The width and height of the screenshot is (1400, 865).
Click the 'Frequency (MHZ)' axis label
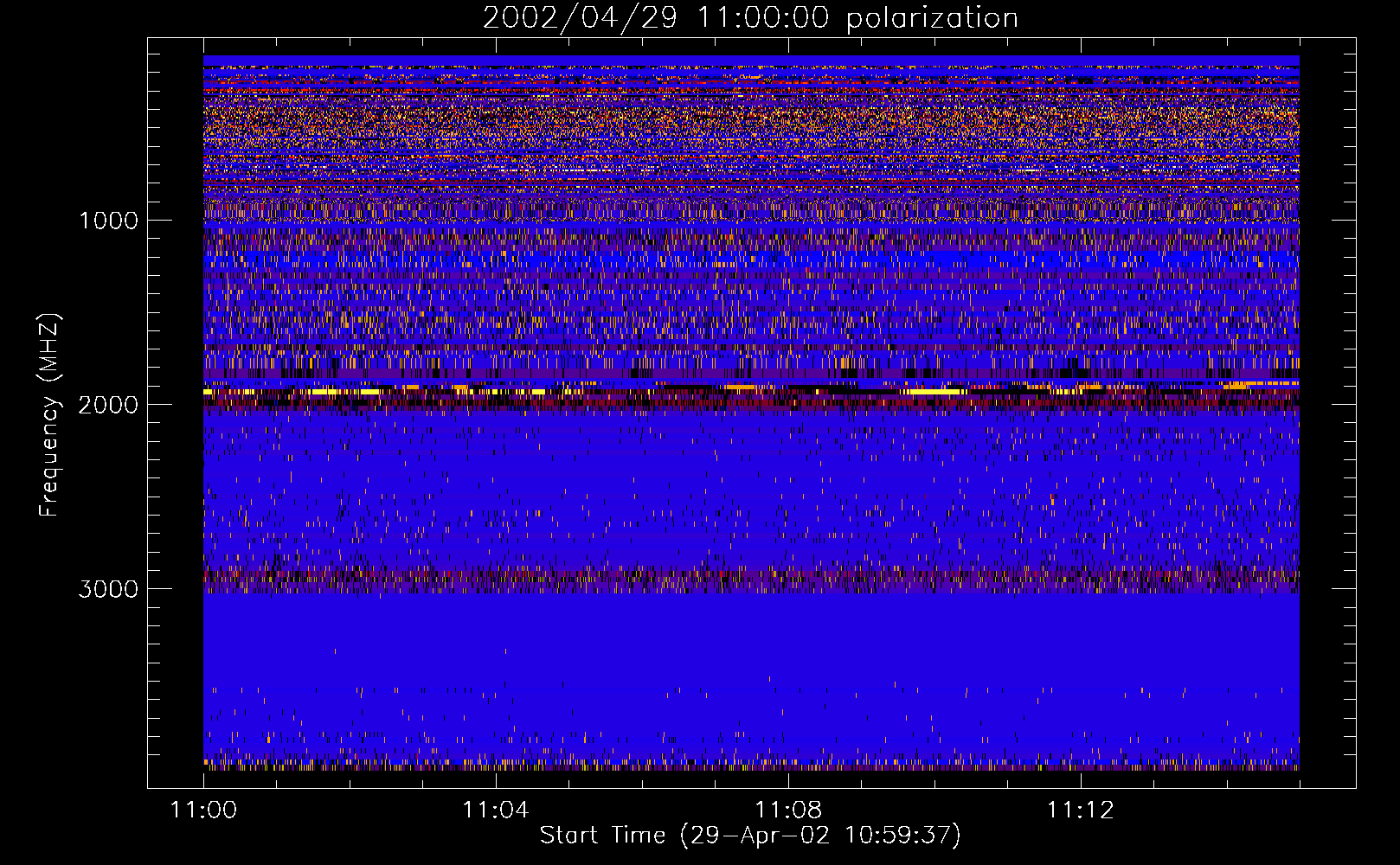click(49, 415)
